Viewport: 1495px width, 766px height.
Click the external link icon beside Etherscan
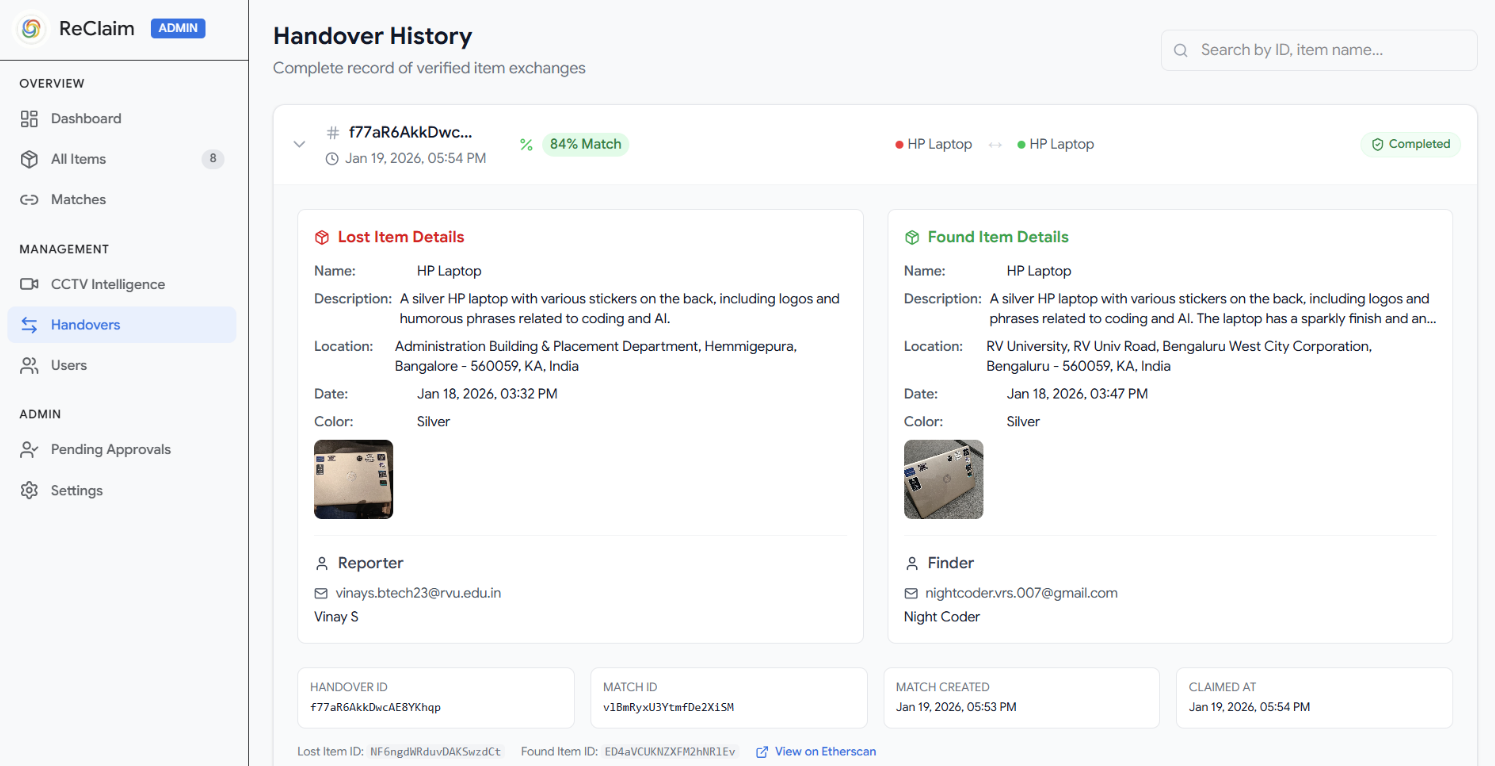tap(762, 752)
